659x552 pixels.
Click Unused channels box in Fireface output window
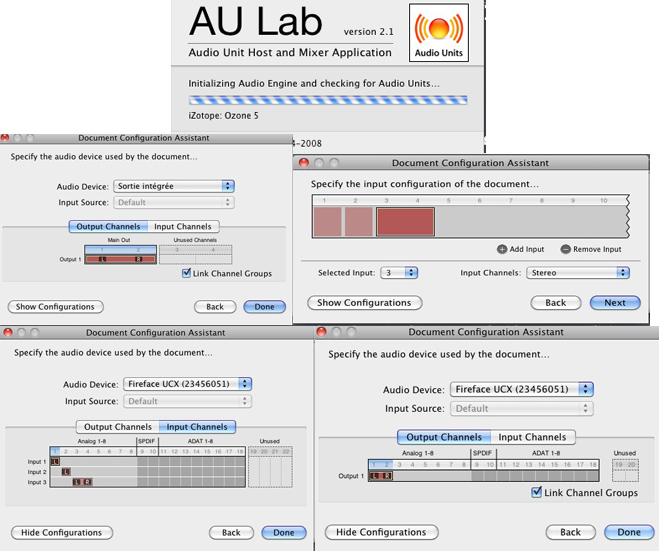click(x=625, y=470)
